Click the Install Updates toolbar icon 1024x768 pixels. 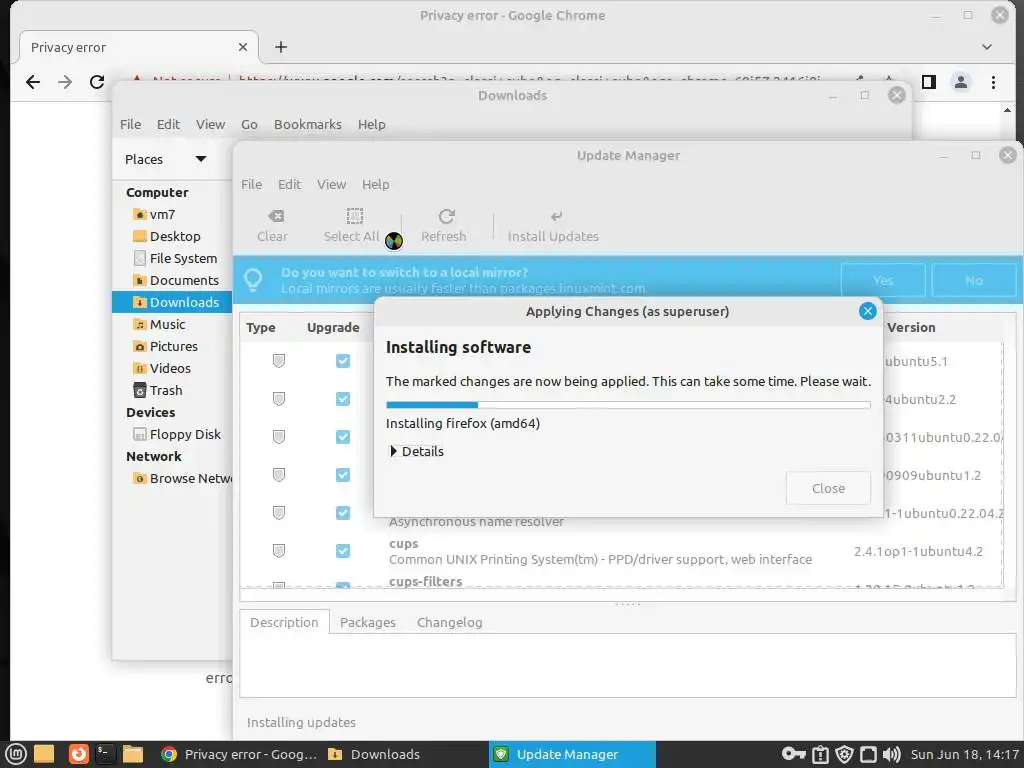pos(553,225)
